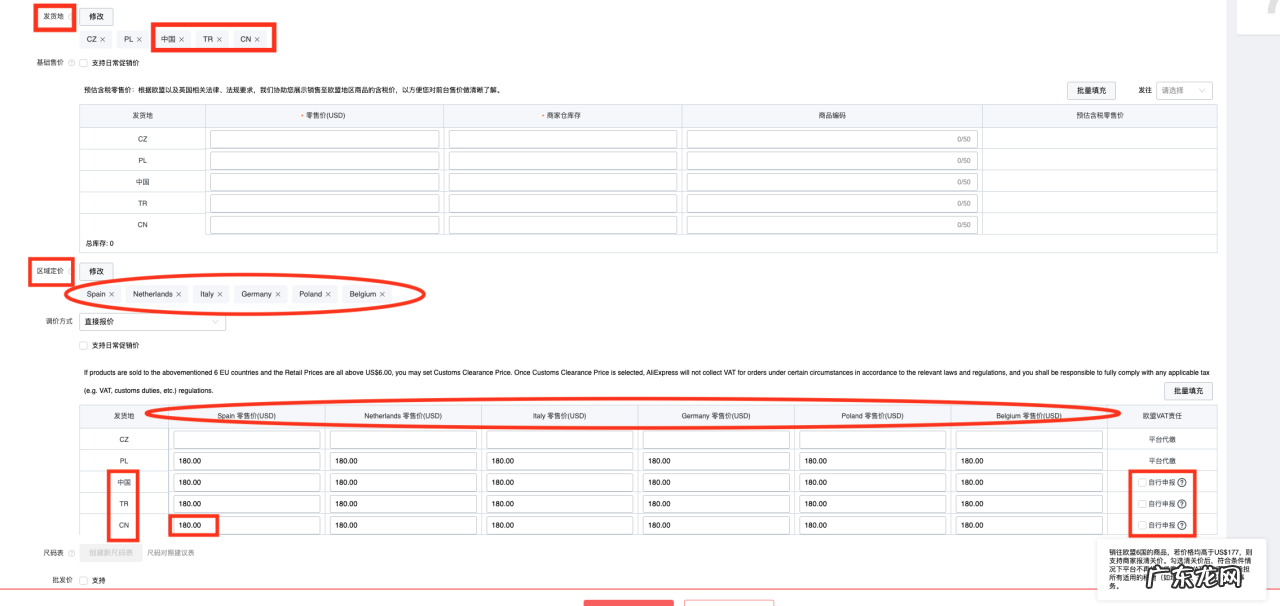Click CZ row Spain 零售价 input field
This screenshot has width=1280, height=606.
[x=247, y=439]
